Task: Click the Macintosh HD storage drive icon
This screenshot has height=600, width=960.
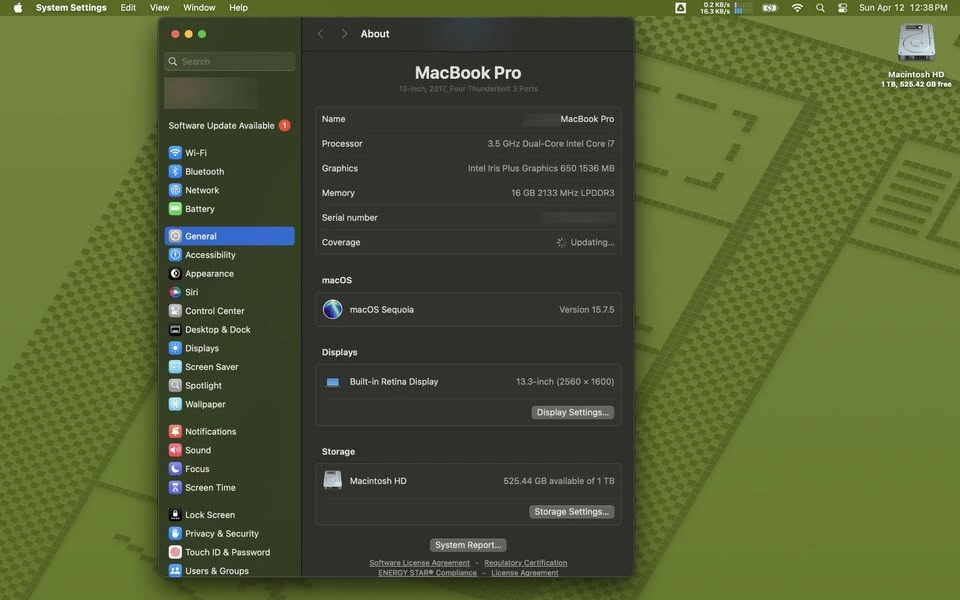Action: [332, 481]
